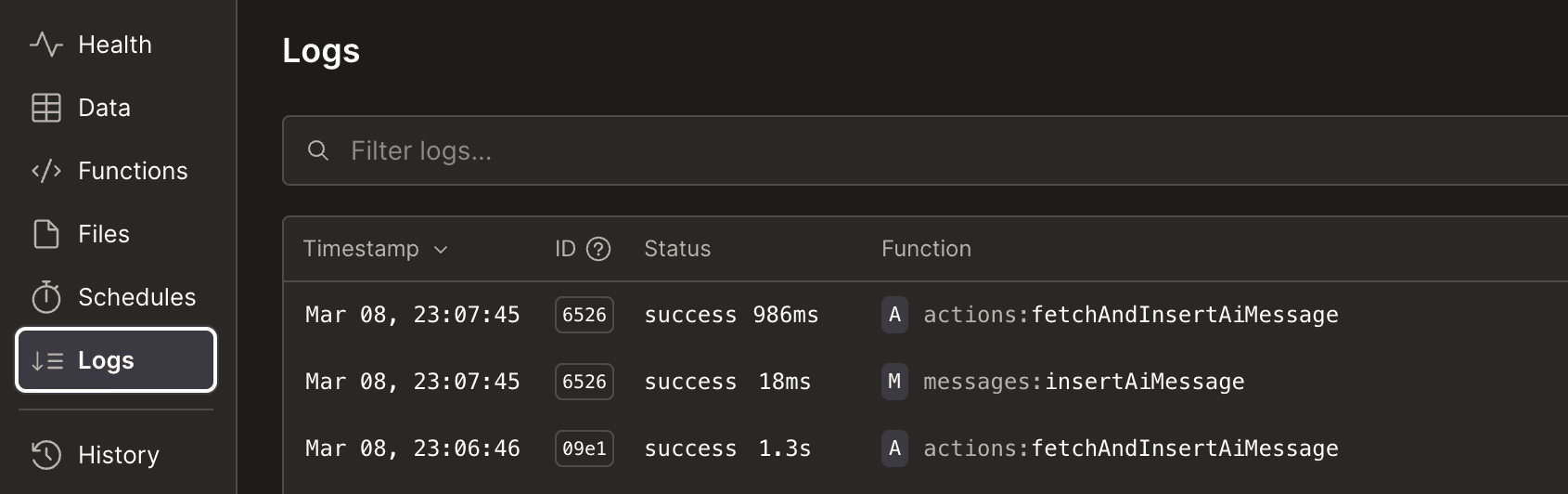
Task: Click the A action badge at 23:06:46
Action: coord(894,448)
